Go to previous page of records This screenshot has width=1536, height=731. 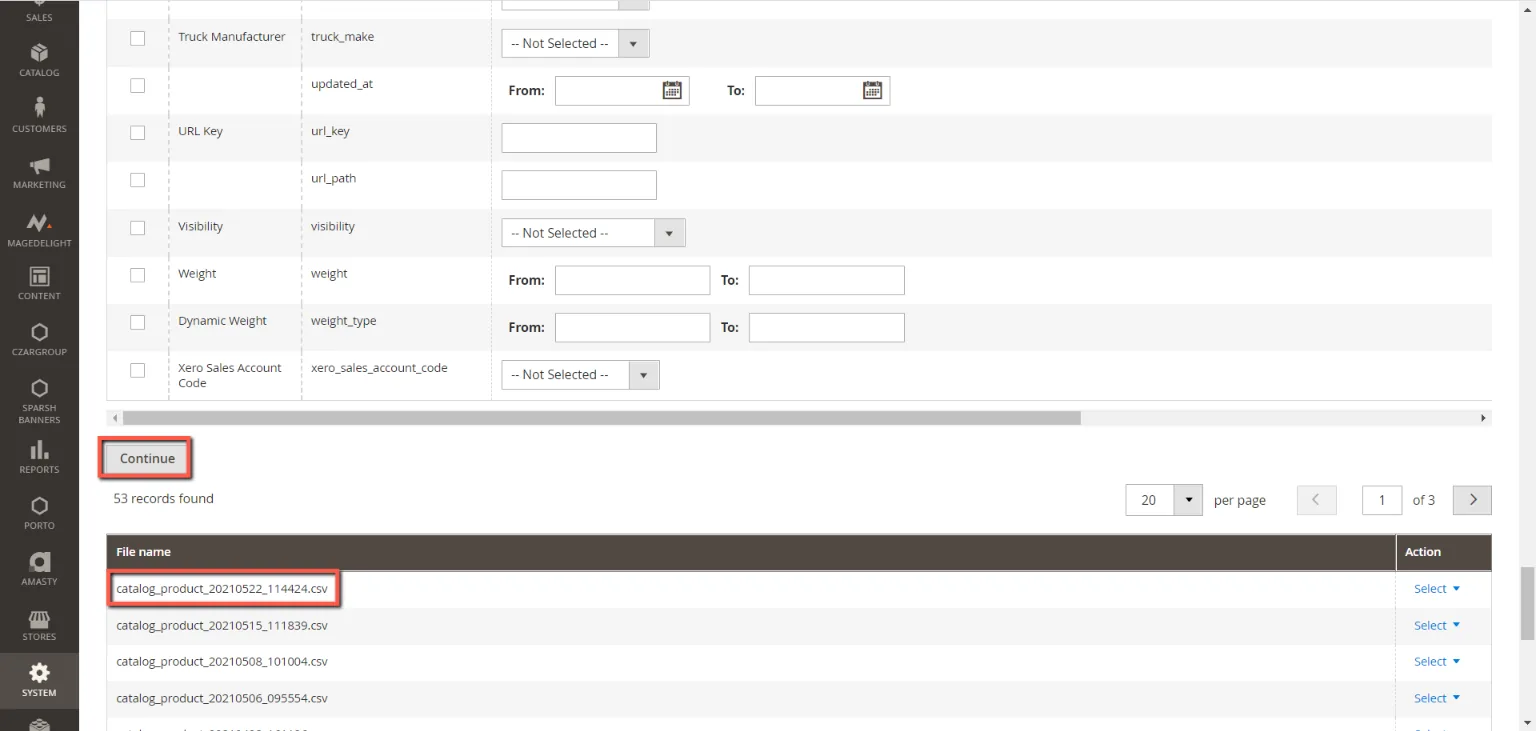click(x=1317, y=500)
